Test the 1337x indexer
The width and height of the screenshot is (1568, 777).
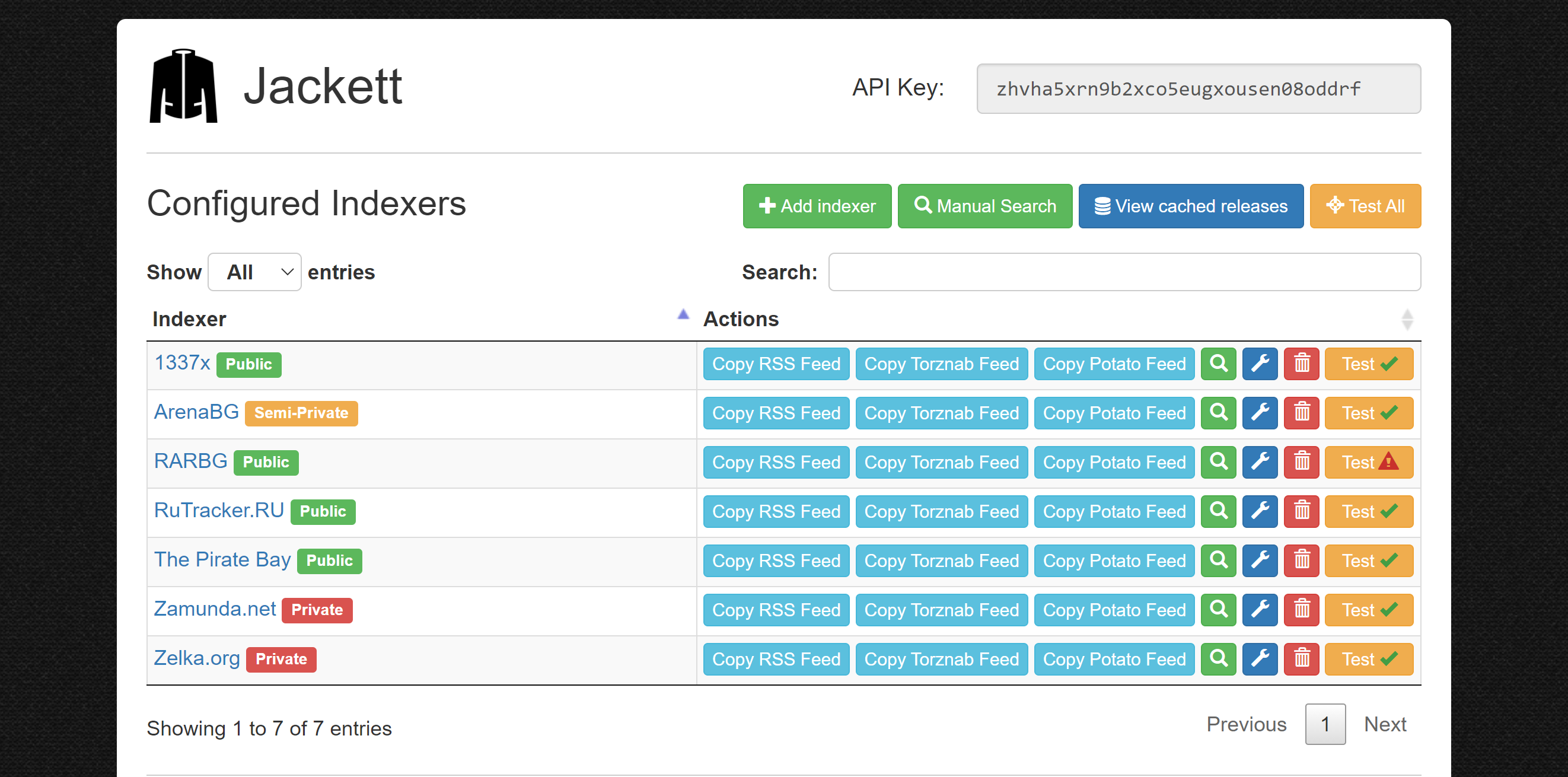(x=1369, y=364)
